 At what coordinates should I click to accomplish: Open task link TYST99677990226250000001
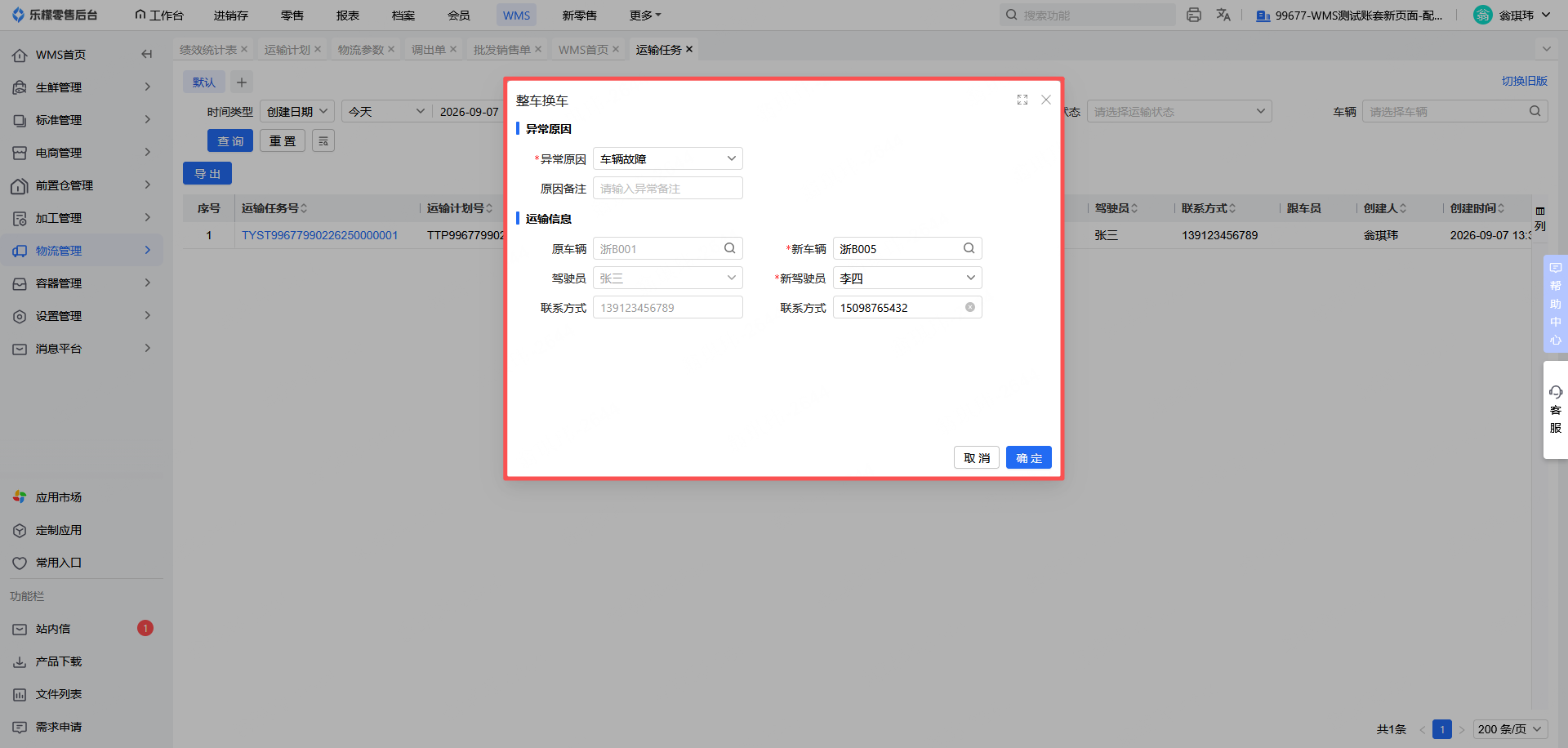click(x=320, y=235)
